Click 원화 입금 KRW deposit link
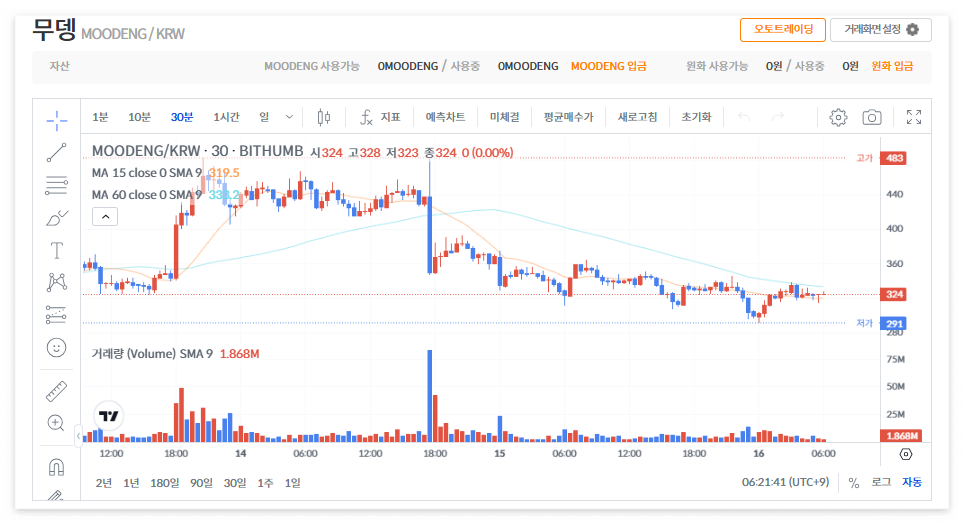Image resolution: width=964 pixels, height=524 pixels. coord(892,66)
